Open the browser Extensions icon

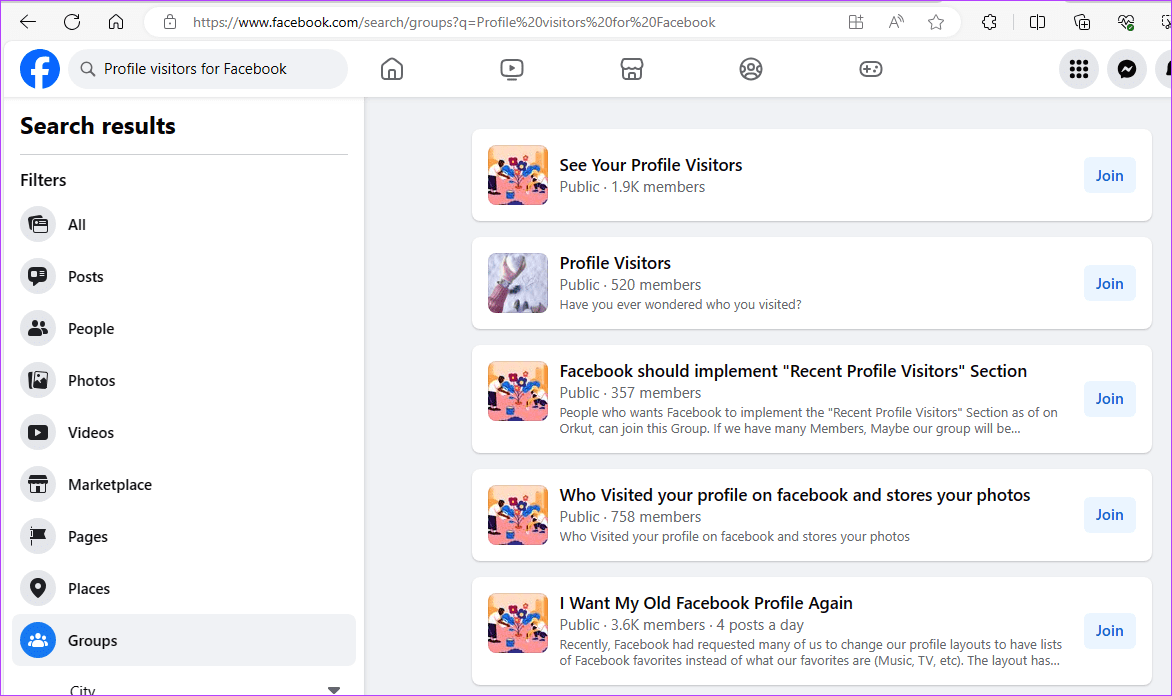[x=989, y=21]
